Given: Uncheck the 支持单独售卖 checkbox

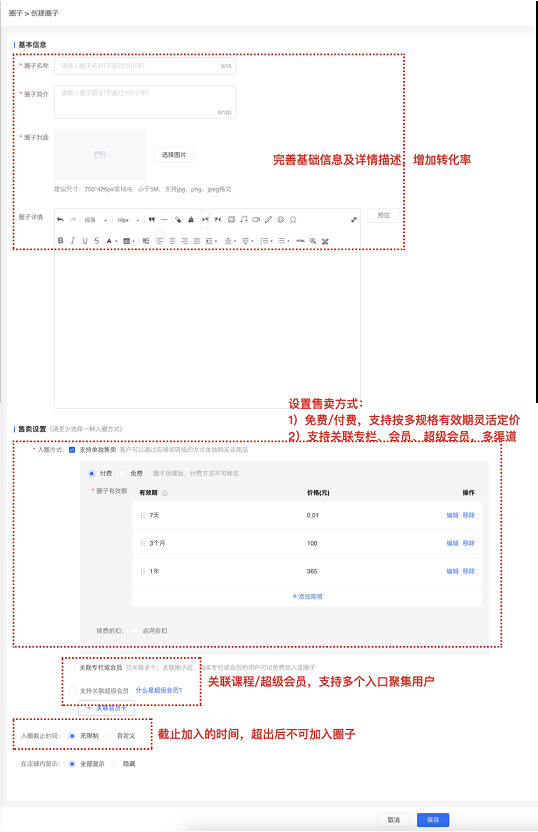Looking at the screenshot, I should click(72, 450).
